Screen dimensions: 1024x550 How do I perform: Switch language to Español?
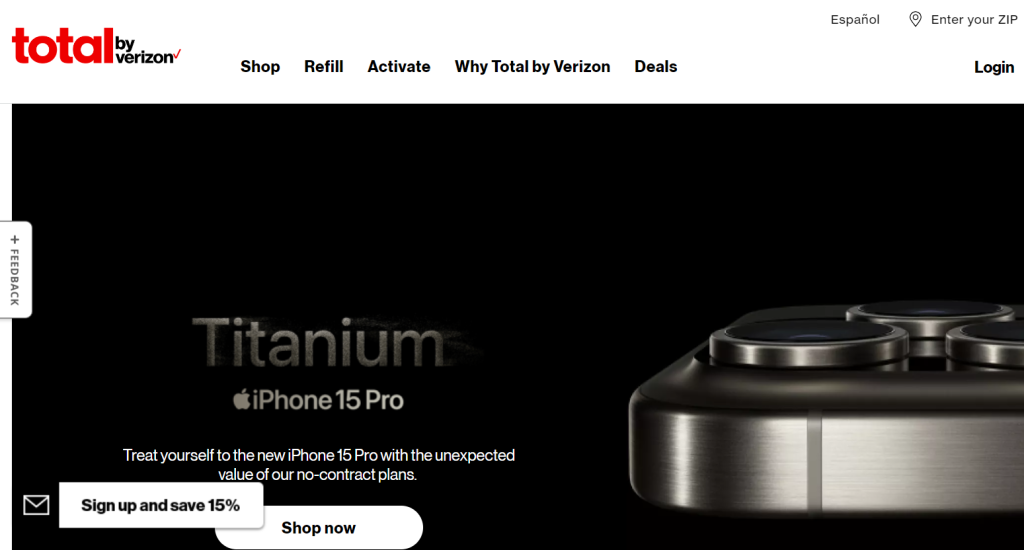coord(855,20)
